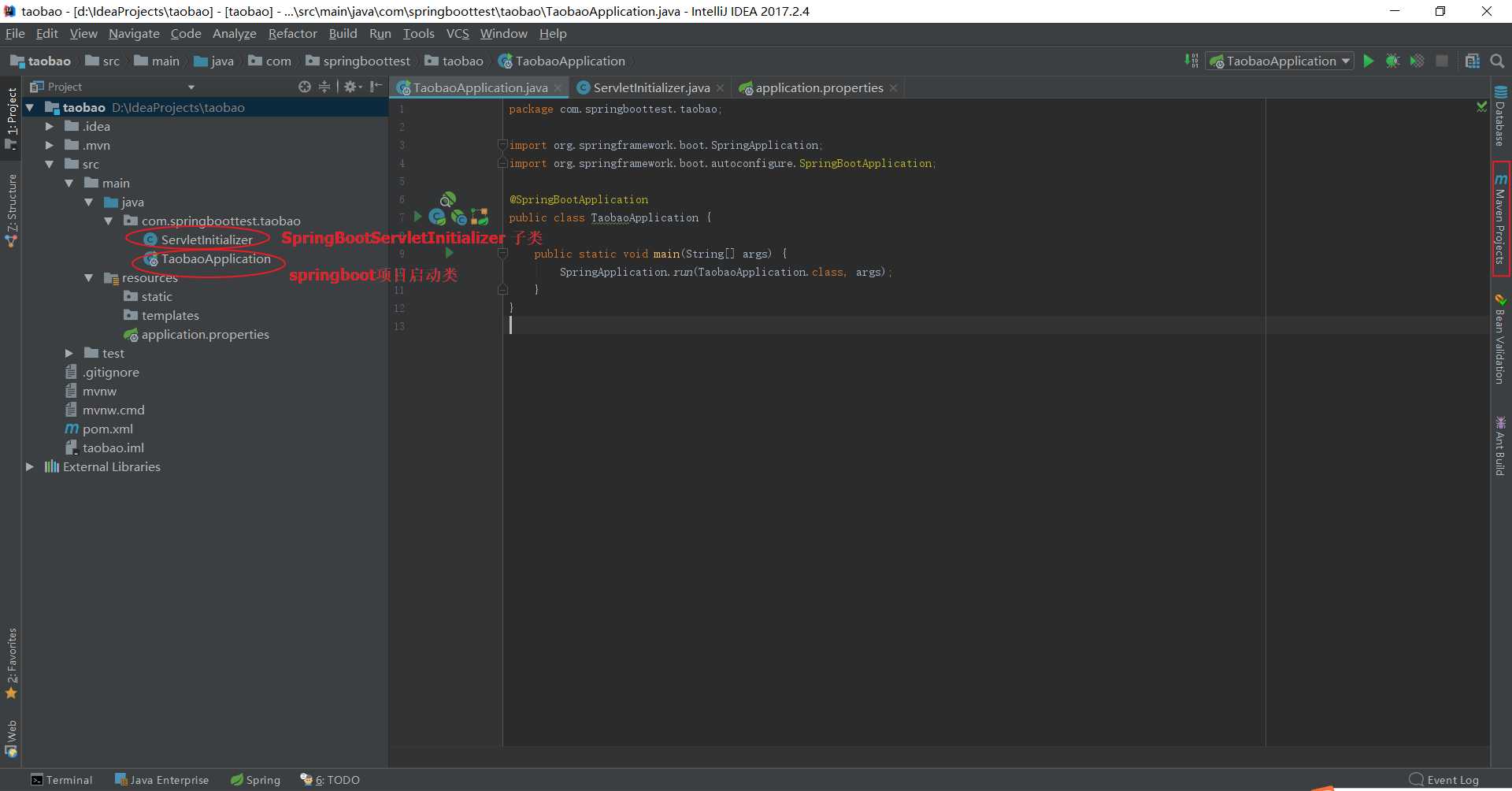Viewport: 1512px width, 791px height.
Task: Open the Favorites tool window
Action: [11, 663]
